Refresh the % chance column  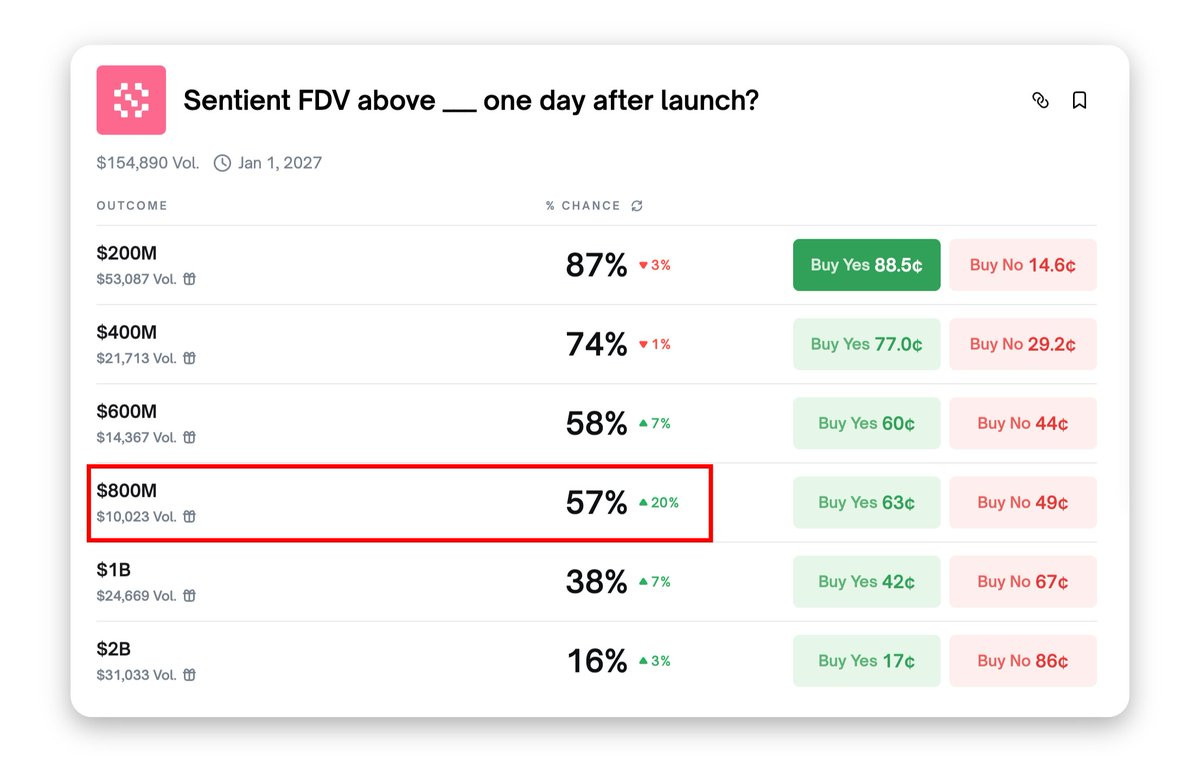point(637,206)
